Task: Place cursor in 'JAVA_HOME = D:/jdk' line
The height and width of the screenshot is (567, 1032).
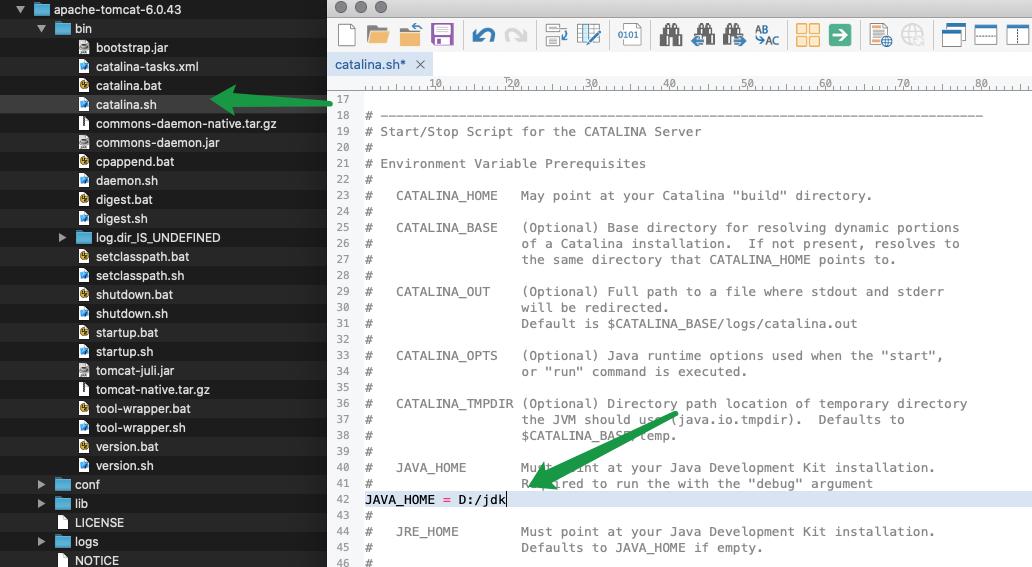Action: point(679,500)
